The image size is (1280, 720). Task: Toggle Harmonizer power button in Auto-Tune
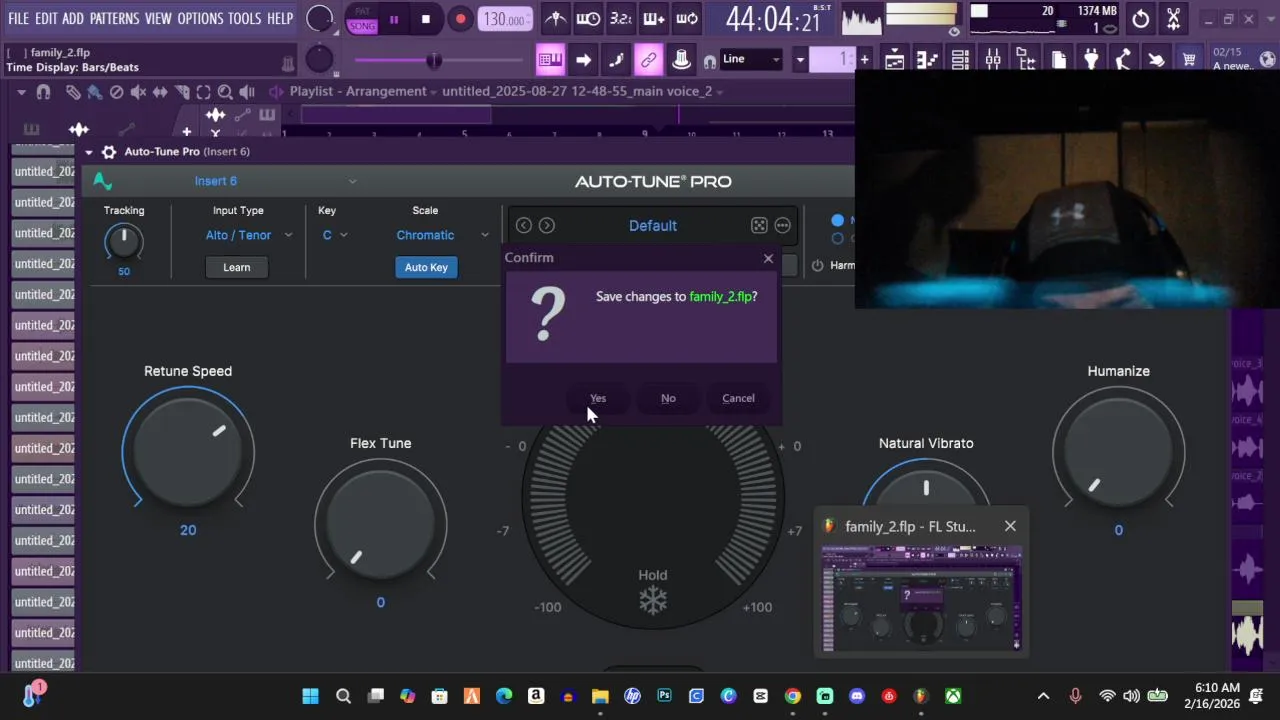tap(817, 265)
